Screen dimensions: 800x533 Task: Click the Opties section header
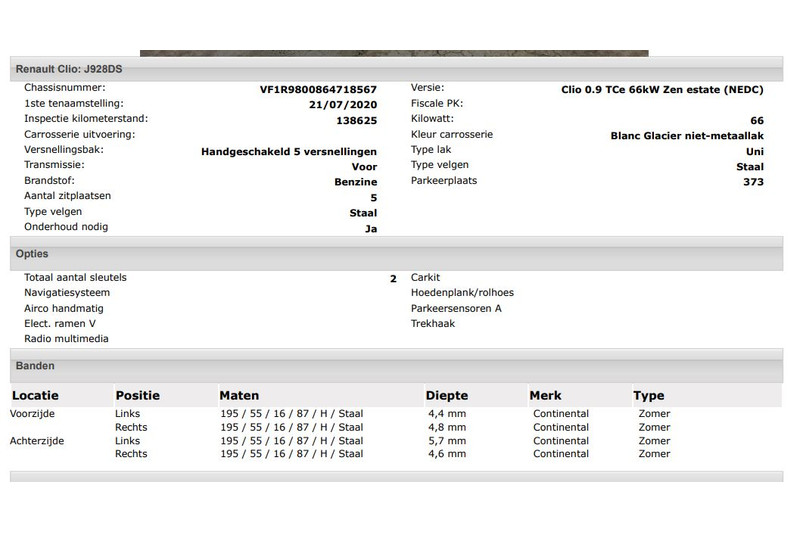coord(32,254)
